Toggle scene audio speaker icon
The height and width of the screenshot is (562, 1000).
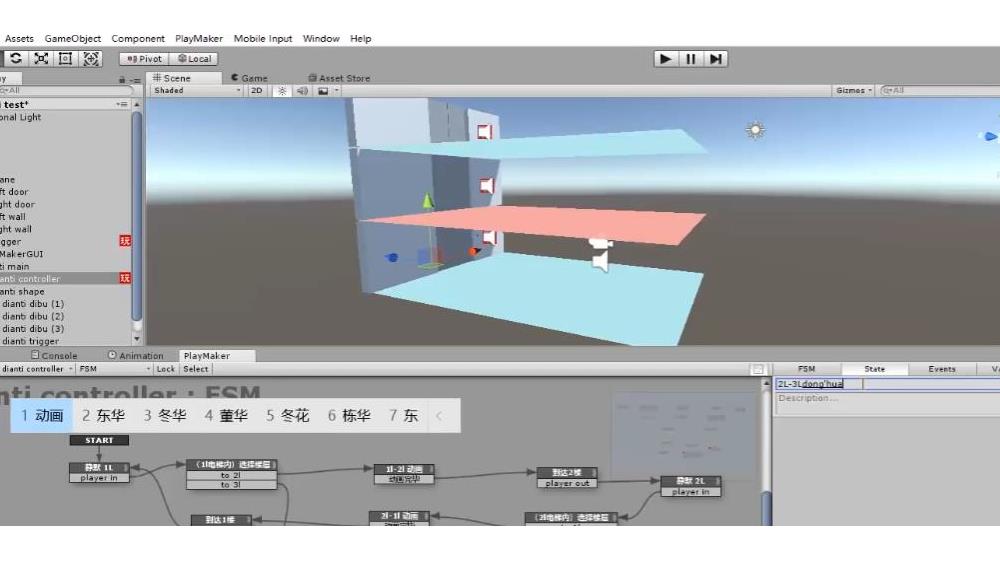click(302, 91)
